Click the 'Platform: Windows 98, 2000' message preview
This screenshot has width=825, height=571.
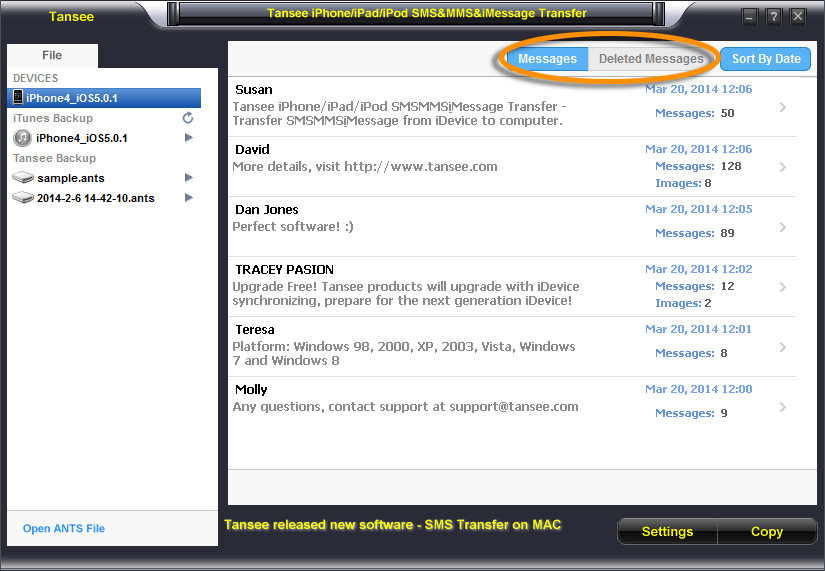click(404, 353)
